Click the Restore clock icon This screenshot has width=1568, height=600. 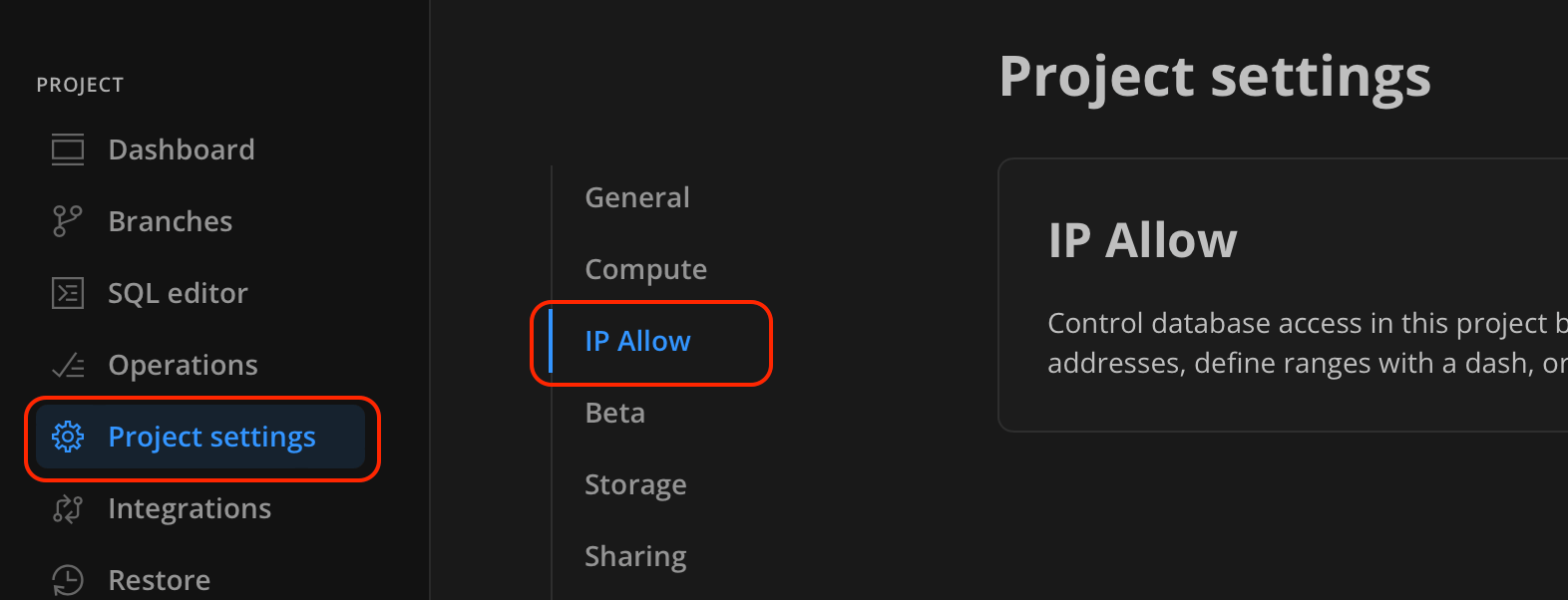tap(67, 578)
